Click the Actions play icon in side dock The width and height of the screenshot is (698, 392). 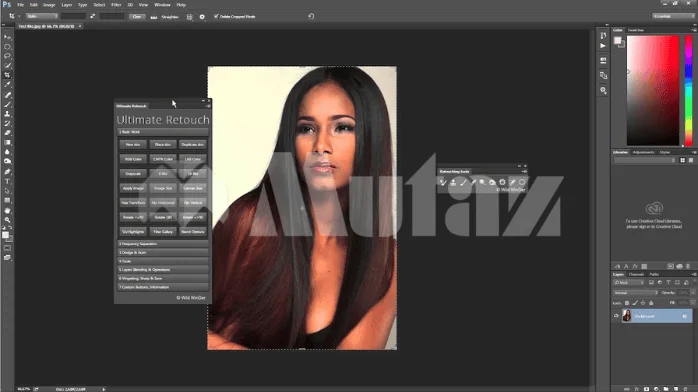[603, 46]
